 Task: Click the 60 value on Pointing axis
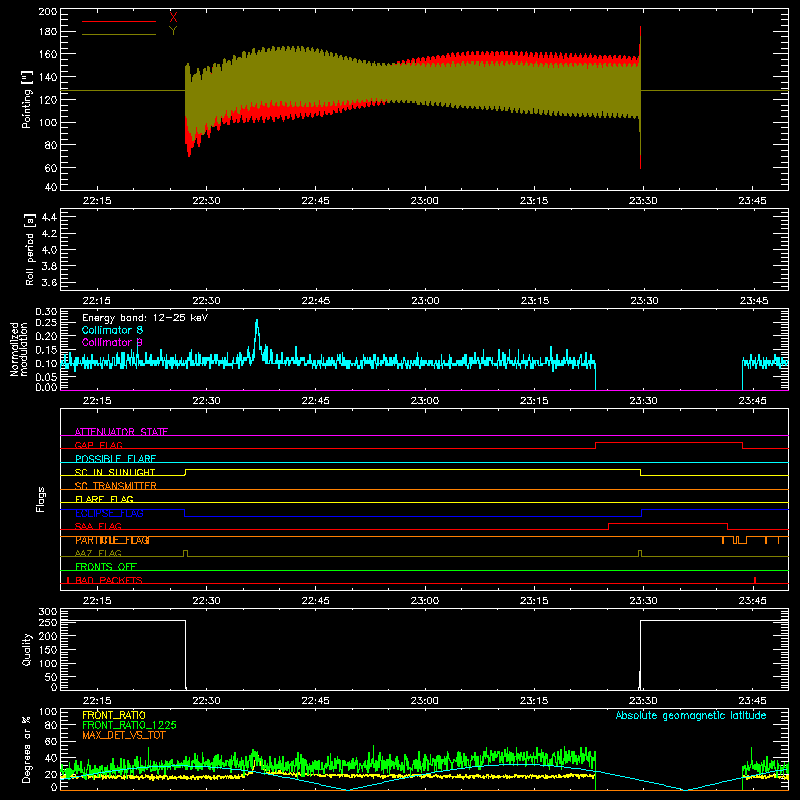coord(51,168)
